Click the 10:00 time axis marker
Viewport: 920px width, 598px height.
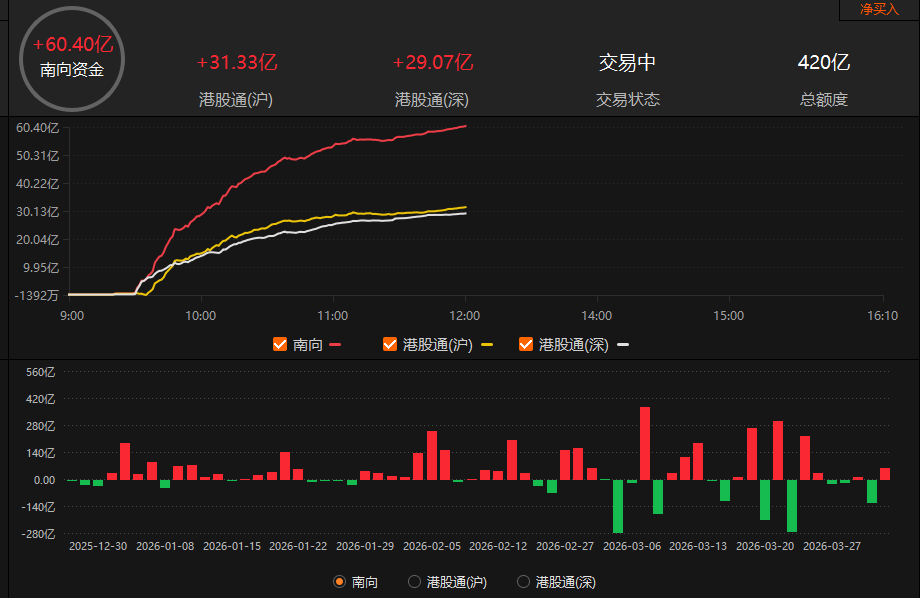pyautogui.click(x=201, y=315)
